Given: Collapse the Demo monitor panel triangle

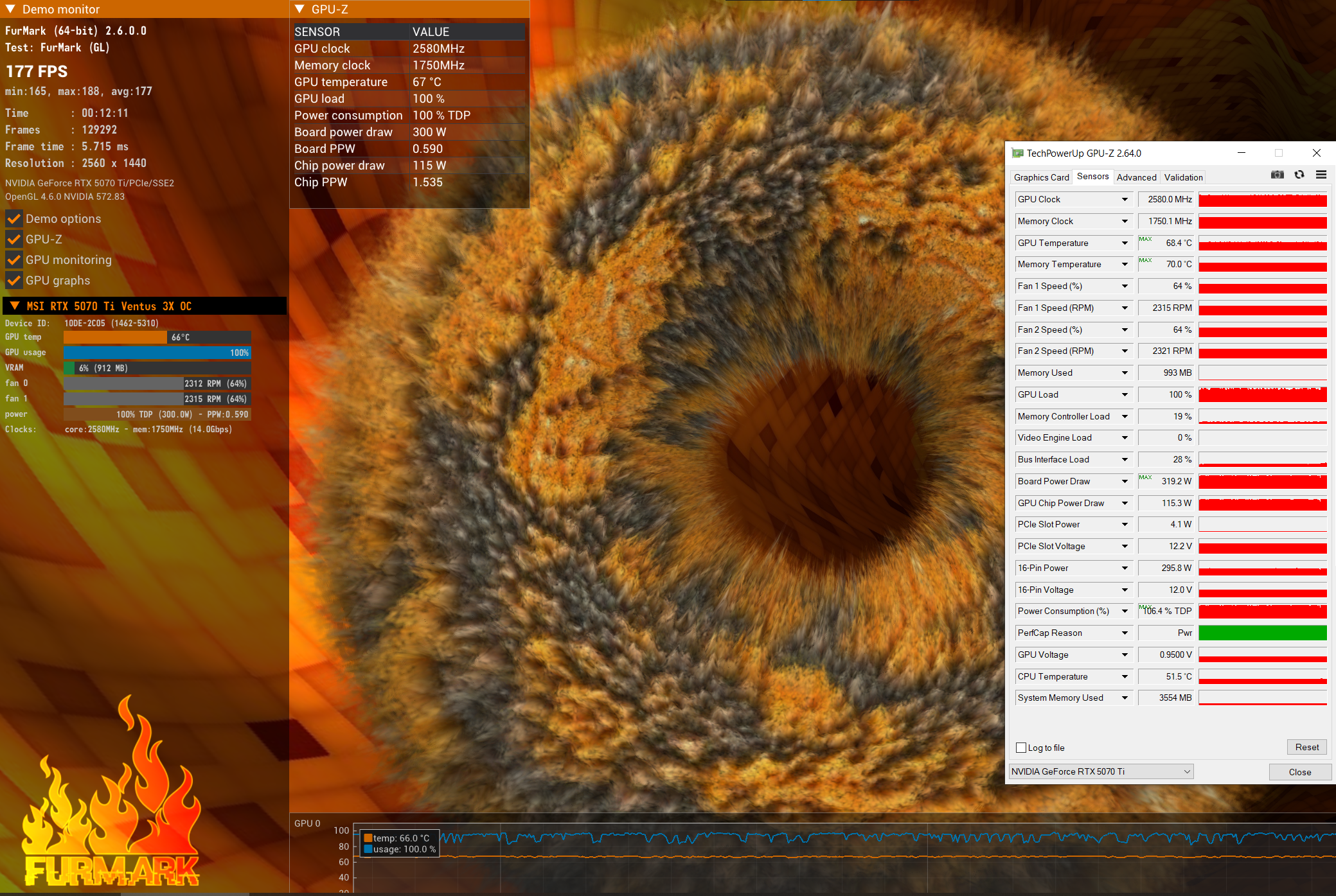Looking at the screenshot, I should point(10,9).
